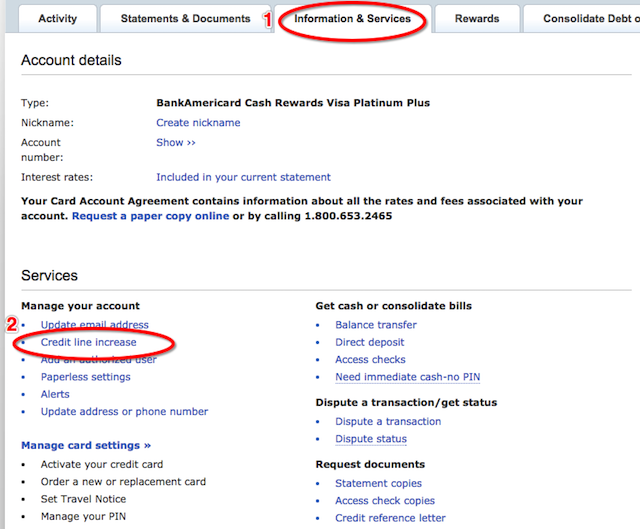Start a Balance transfer
The image size is (640, 529).
point(376,325)
